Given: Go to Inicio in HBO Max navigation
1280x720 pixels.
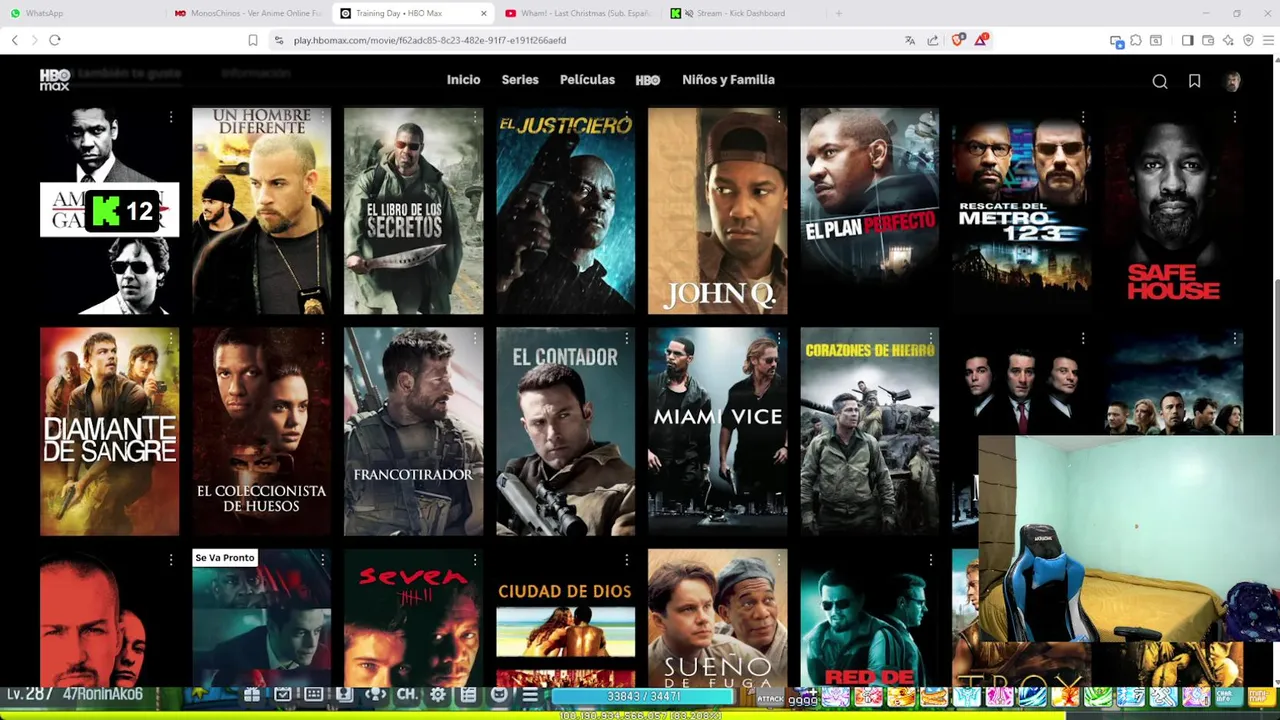Looking at the screenshot, I should [x=463, y=80].
